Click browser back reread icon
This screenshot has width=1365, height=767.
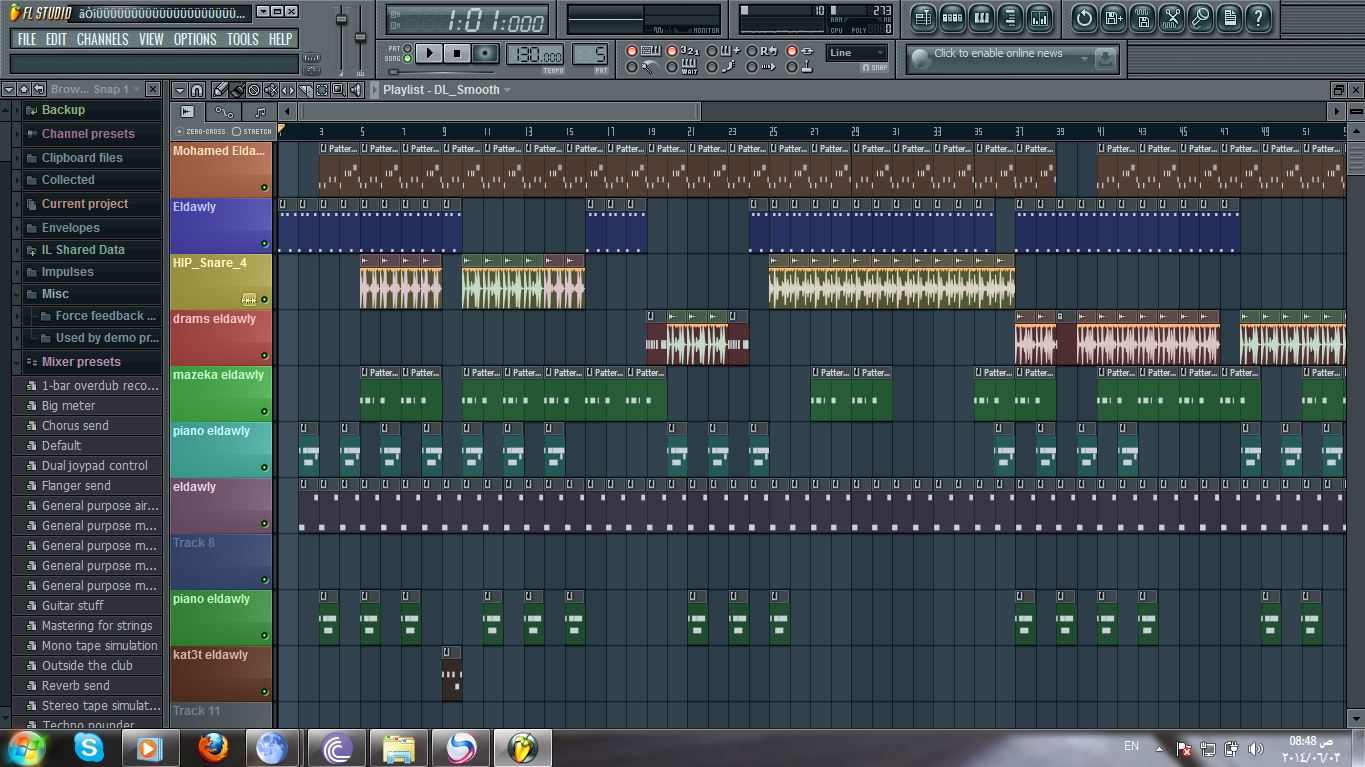[39, 89]
